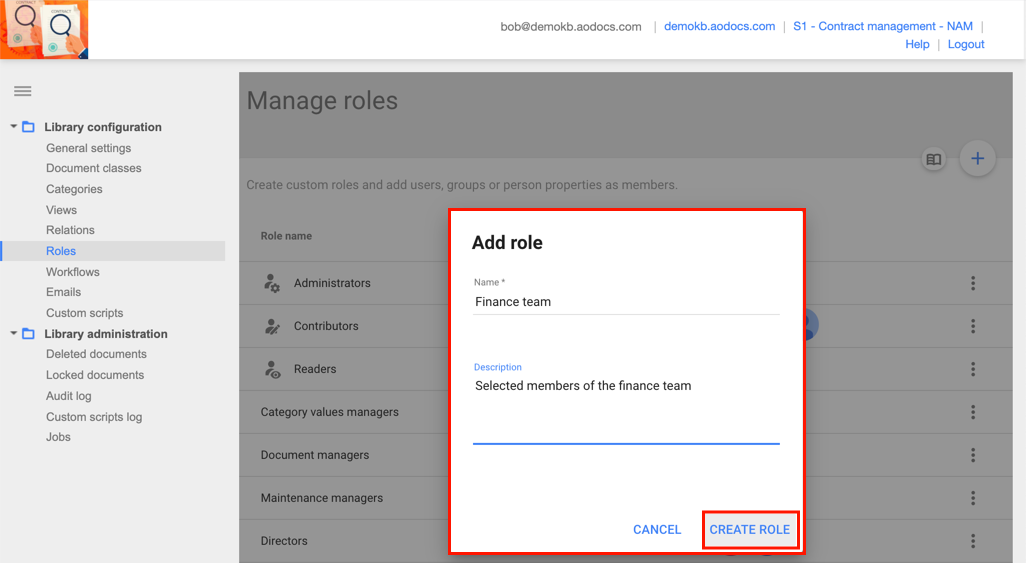Click the Readers role eye-person icon
1026x563 pixels.
(272, 369)
